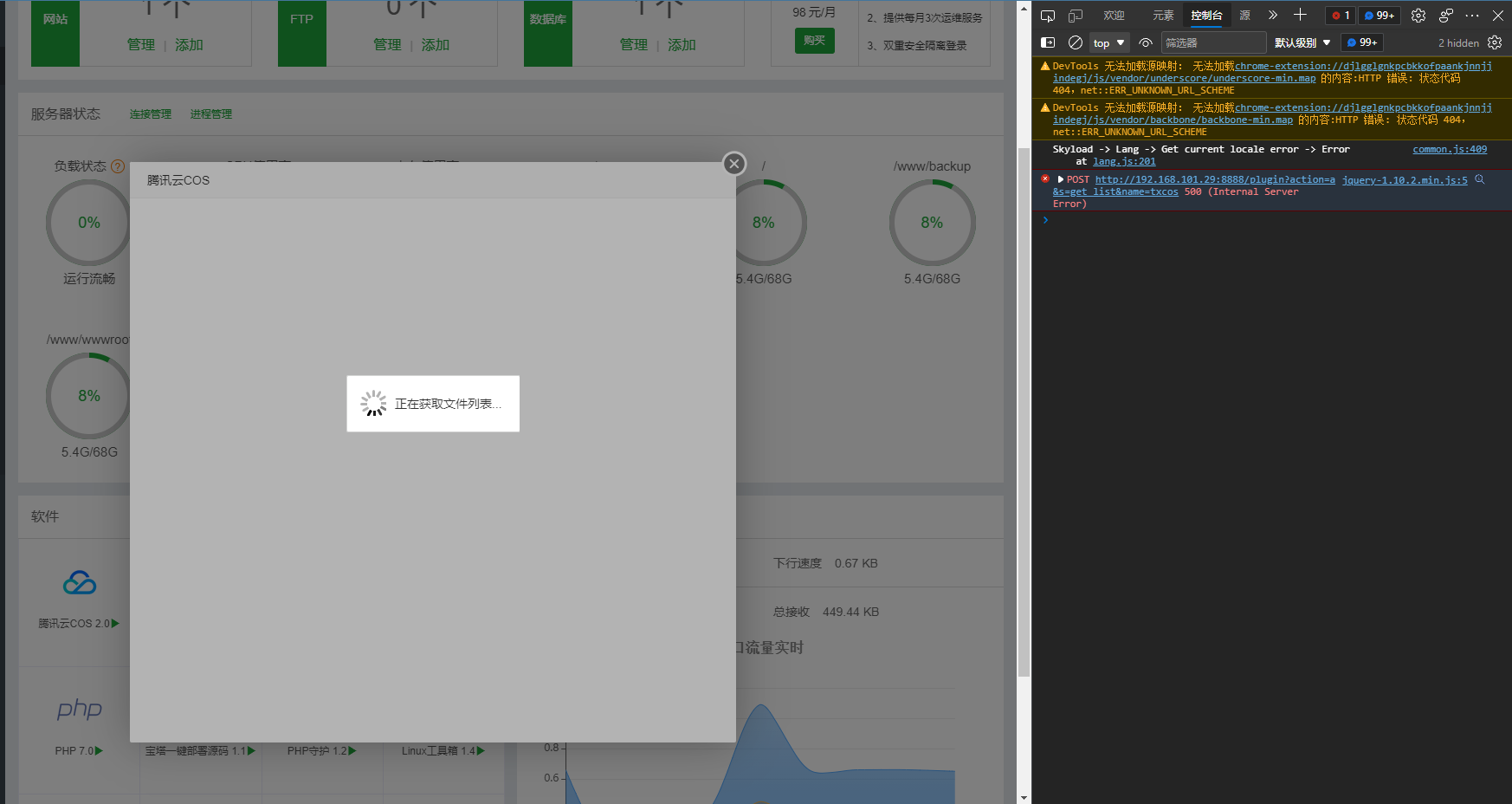Open the default log level dropdown

1302,42
